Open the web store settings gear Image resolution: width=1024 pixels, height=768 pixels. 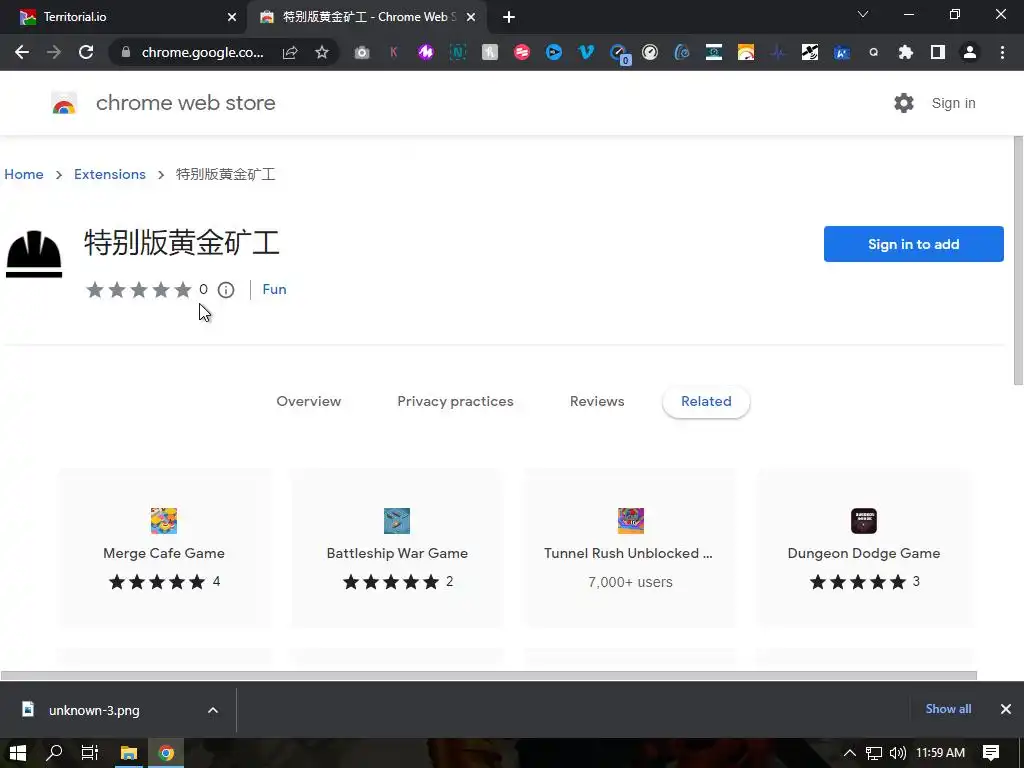pyautogui.click(x=904, y=103)
